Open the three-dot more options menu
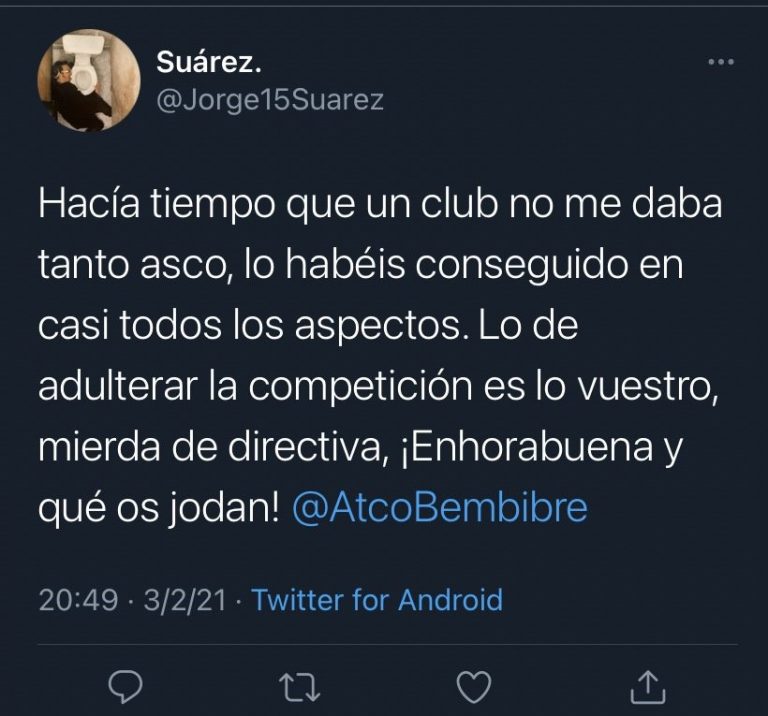This screenshot has height=716, width=768. tap(721, 62)
